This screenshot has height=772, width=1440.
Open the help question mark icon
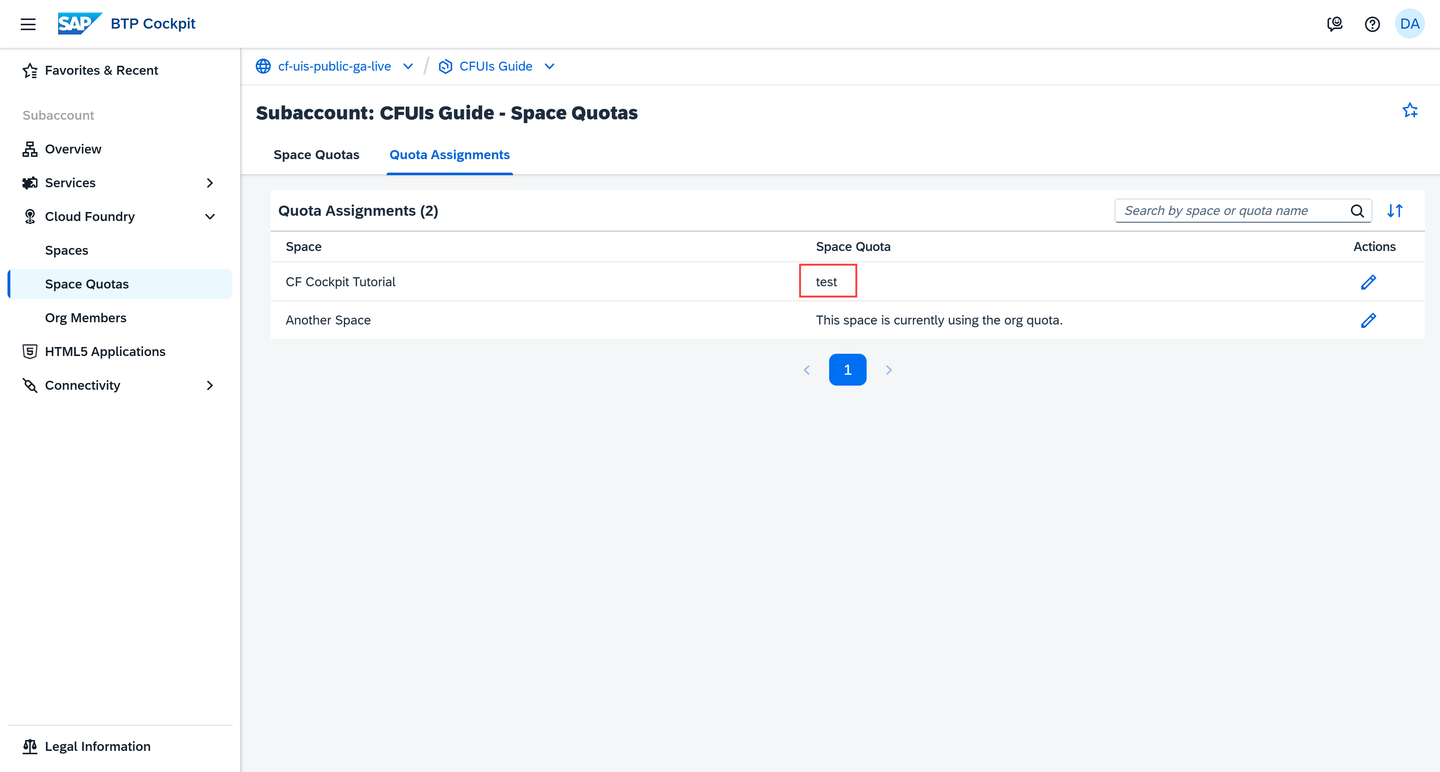[x=1372, y=24]
